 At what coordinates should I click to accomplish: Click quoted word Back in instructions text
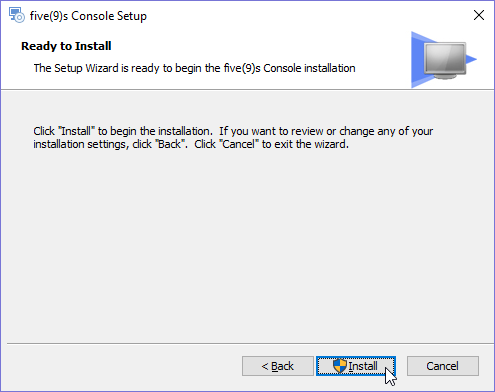[x=170, y=144]
